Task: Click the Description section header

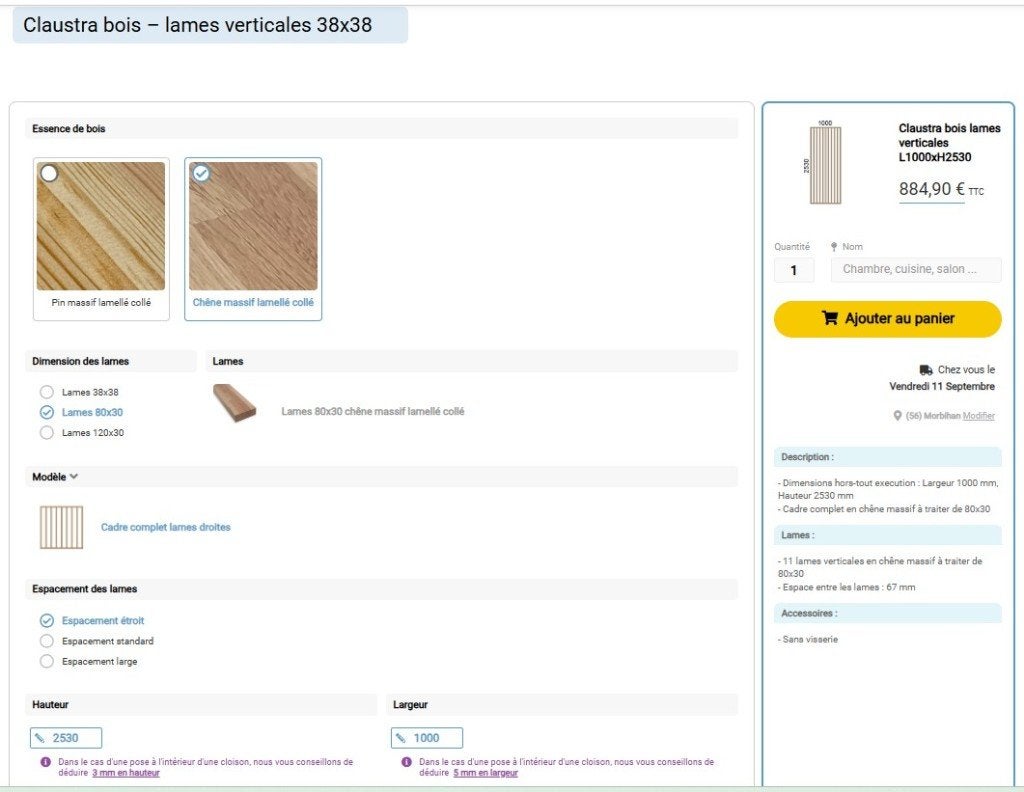Action: pos(888,457)
